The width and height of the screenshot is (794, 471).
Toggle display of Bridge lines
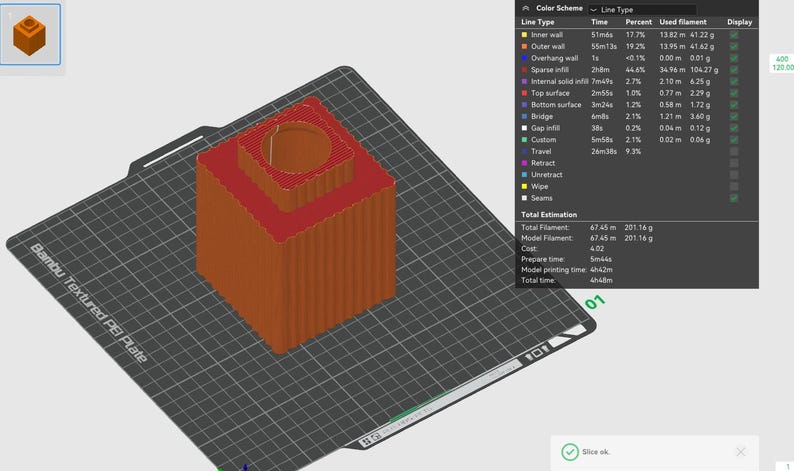734,116
